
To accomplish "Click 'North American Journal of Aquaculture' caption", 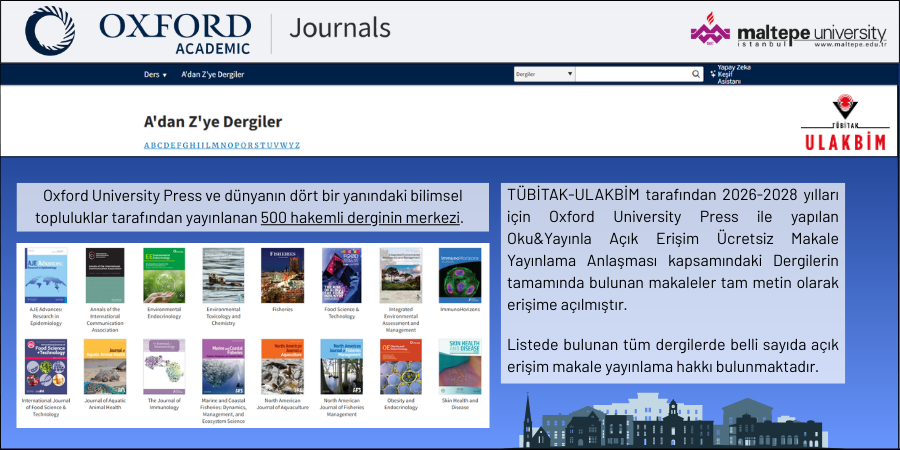I will tap(282, 404).
